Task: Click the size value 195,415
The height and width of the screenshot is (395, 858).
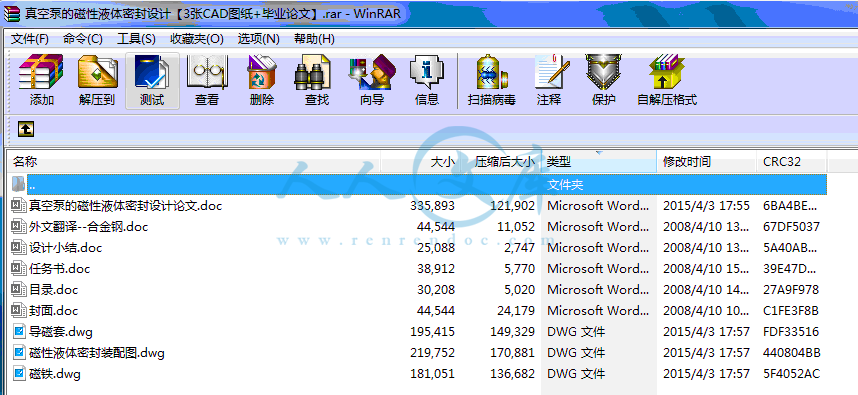Action: point(432,332)
